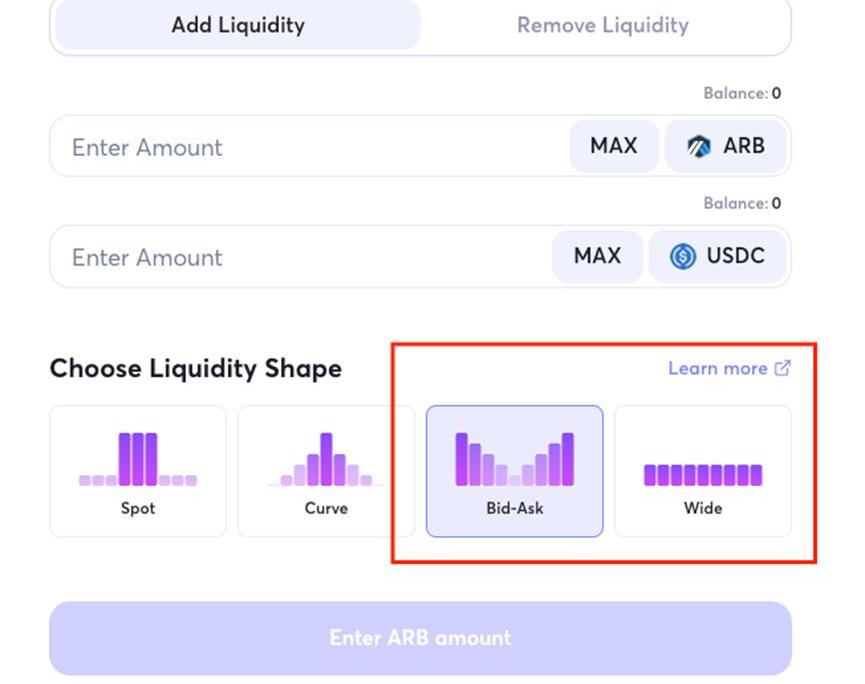Open the USDC token selector

[x=717, y=256]
